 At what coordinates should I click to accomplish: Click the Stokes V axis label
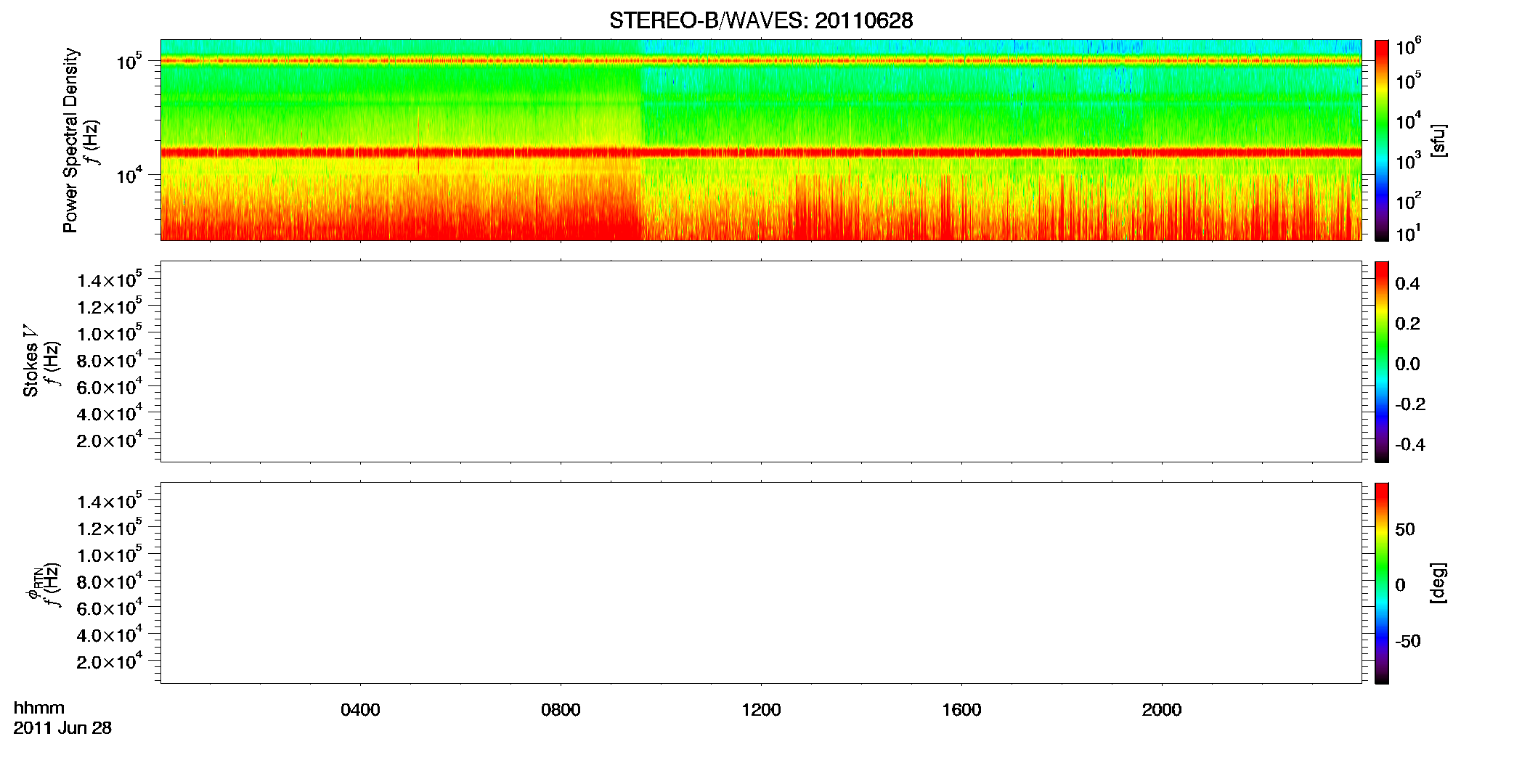click(x=30, y=362)
